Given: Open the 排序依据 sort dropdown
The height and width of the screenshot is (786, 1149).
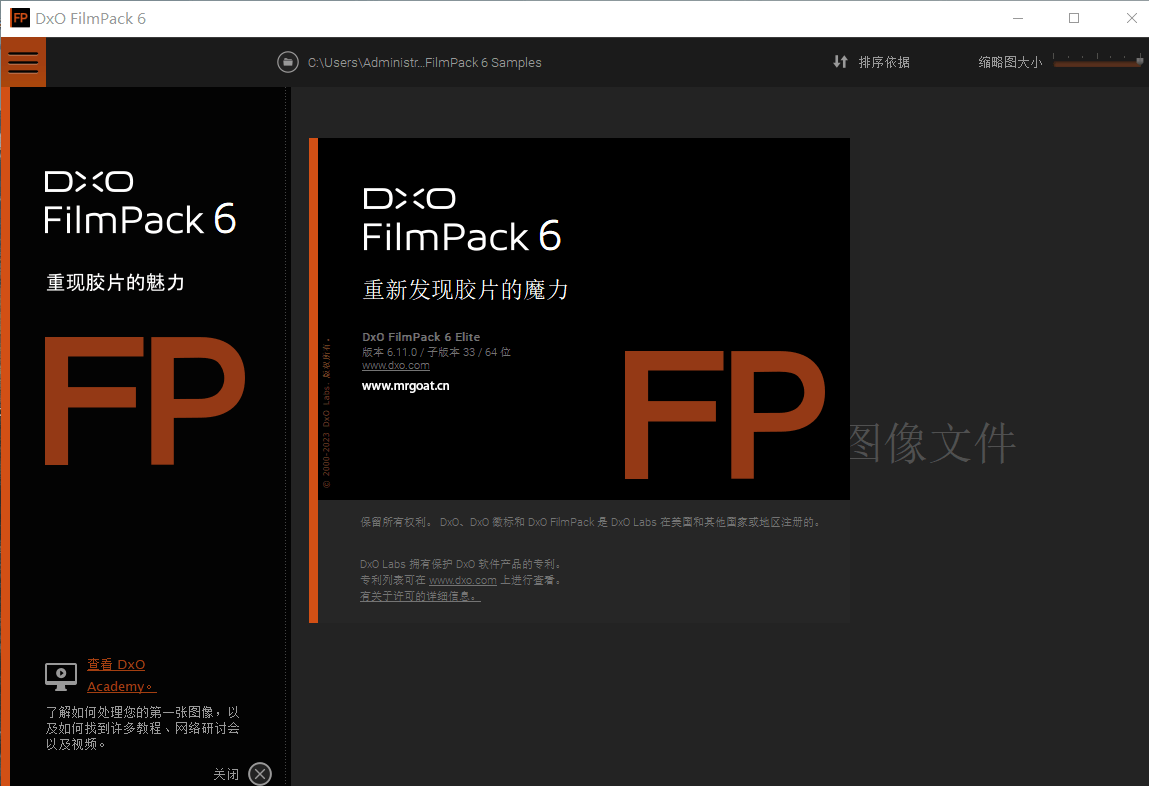Looking at the screenshot, I should [x=884, y=62].
